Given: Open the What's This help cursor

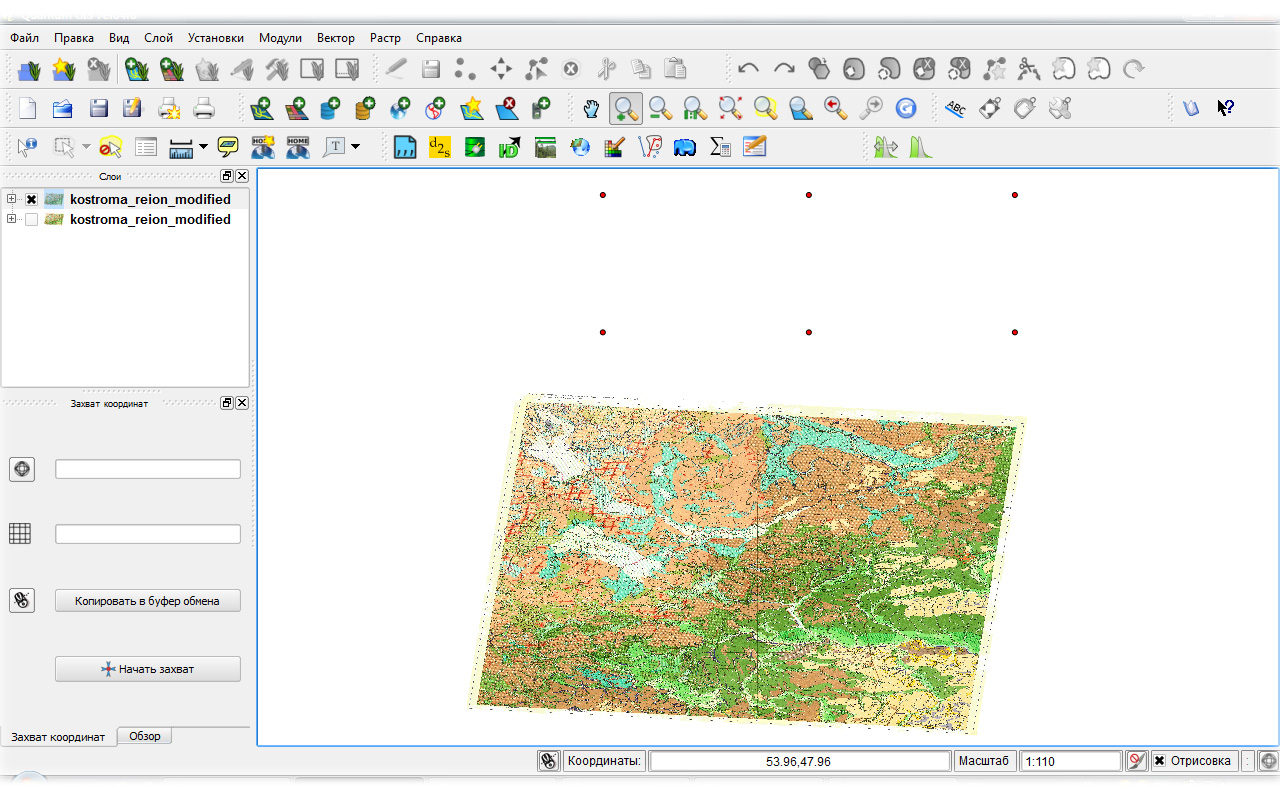Looking at the screenshot, I should coord(1225,108).
